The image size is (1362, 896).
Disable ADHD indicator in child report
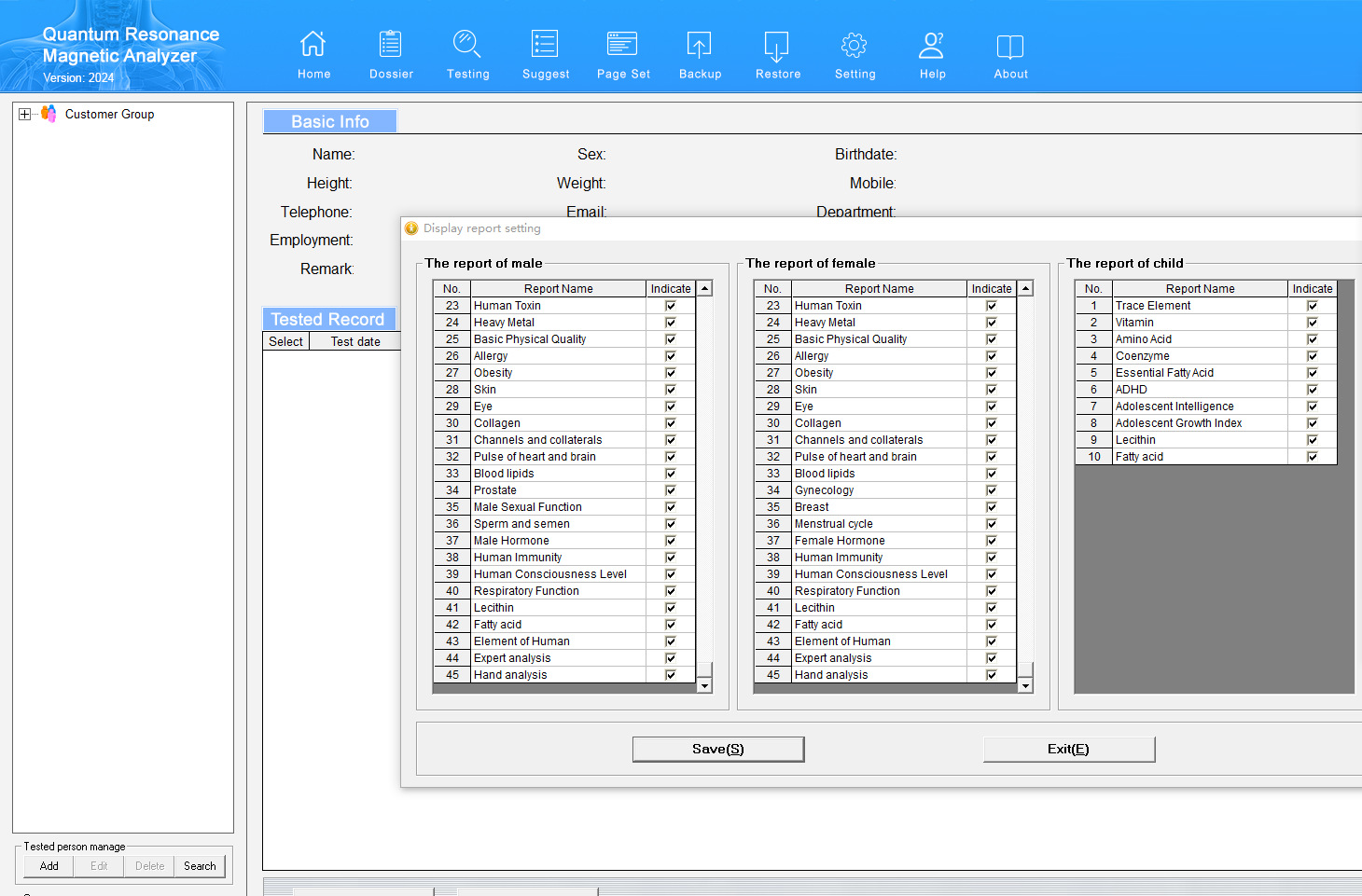click(x=1313, y=390)
